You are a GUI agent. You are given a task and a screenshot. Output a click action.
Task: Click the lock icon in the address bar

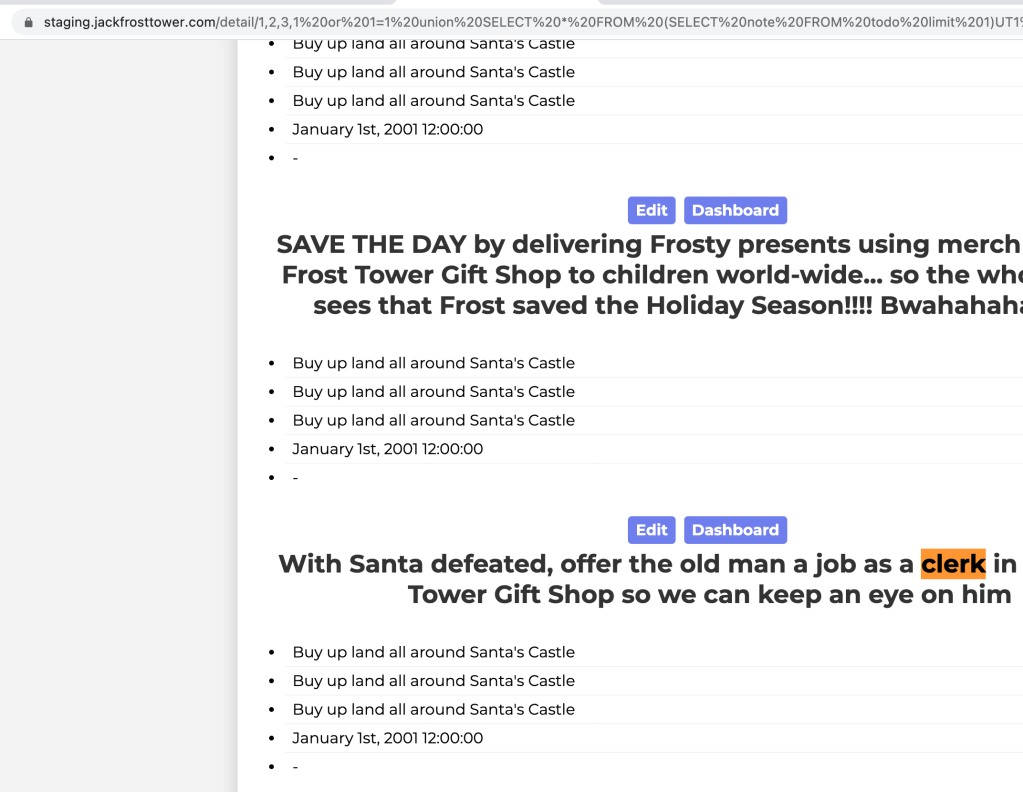[x=28, y=21]
